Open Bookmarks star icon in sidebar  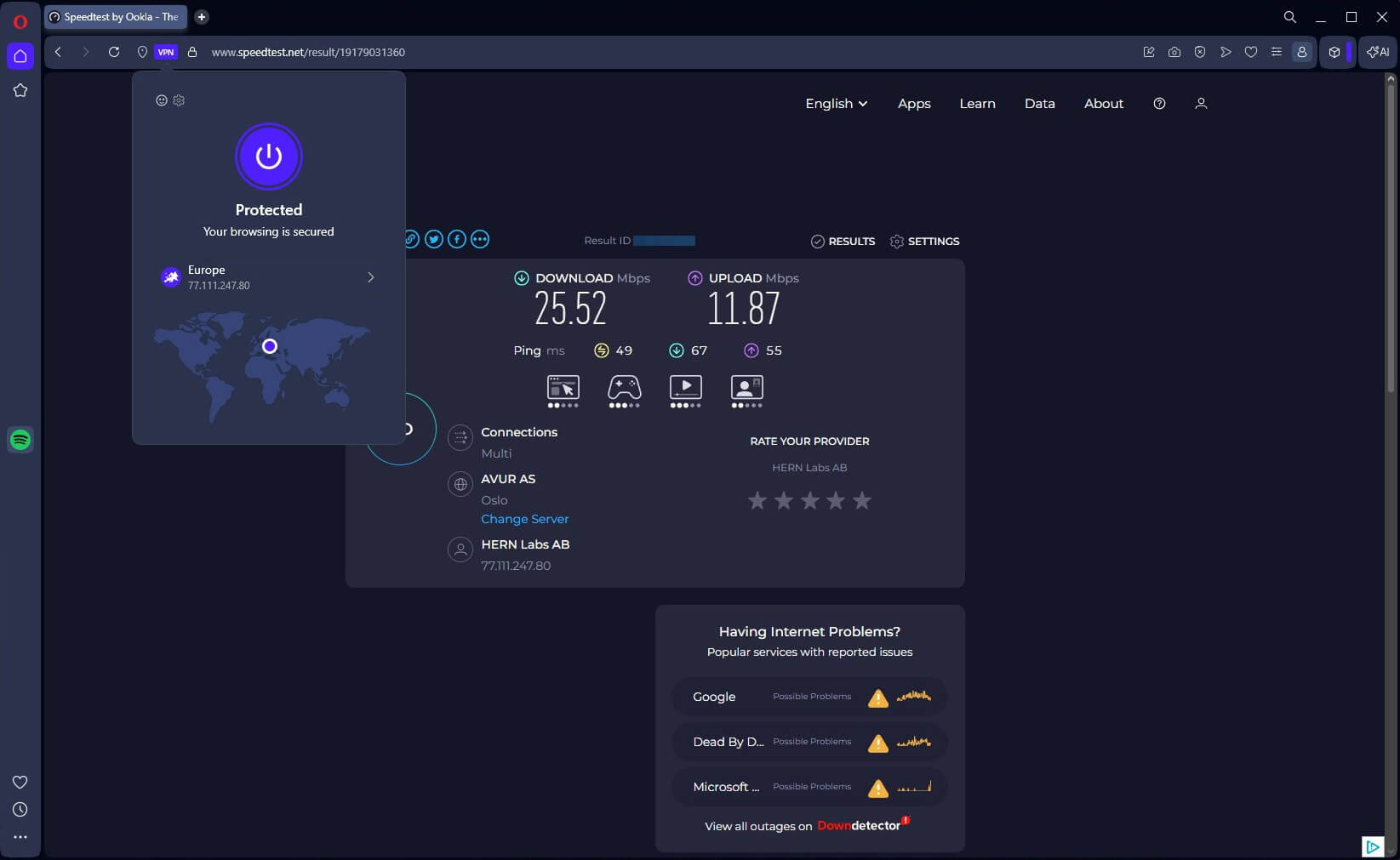[x=20, y=90]
